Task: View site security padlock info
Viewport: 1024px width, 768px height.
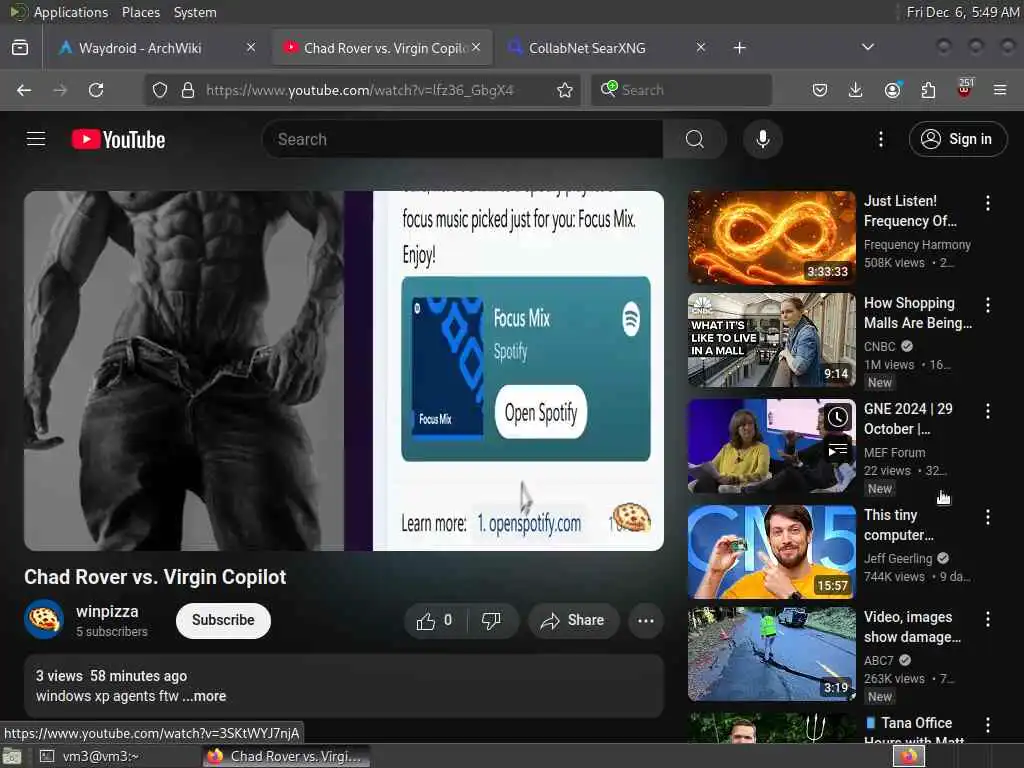Action: point(188,90)
